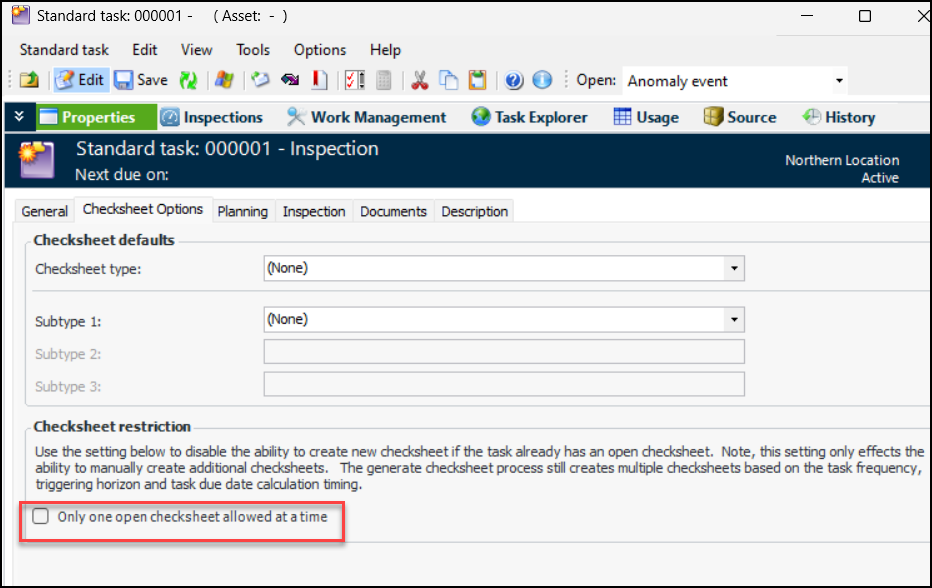Switch to the Planning tab
This screenshot has height=588, width=932.
coord(242,211)
